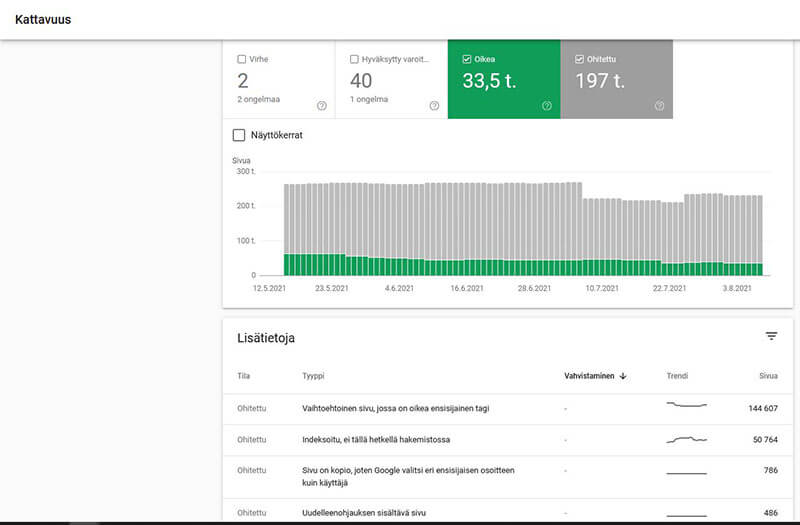The image size is (800, 525).
Task: Click help icon in Virhe card
Action: (x=321, y=106)
